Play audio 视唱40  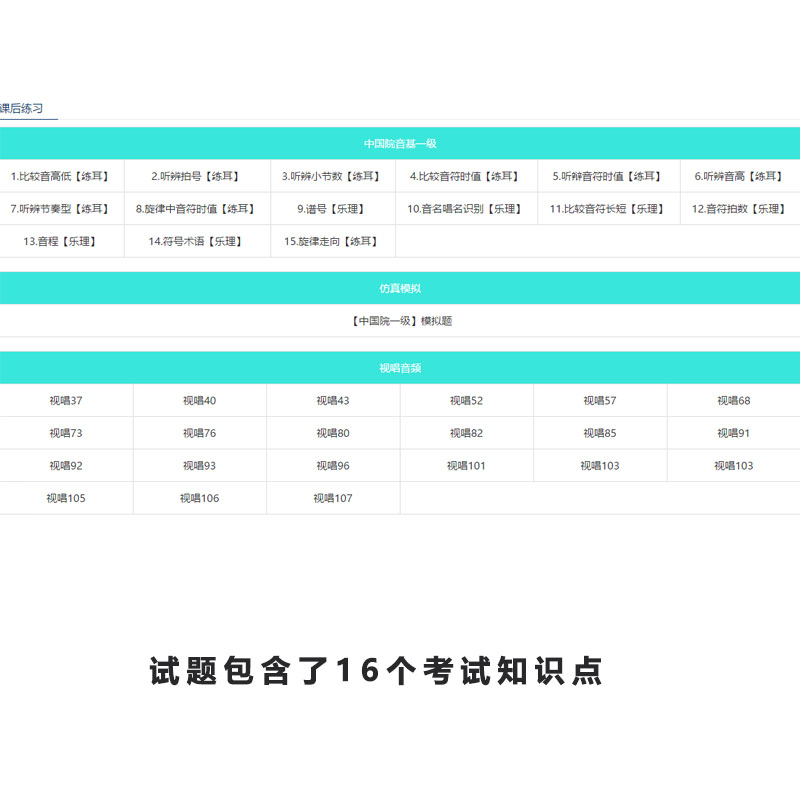pyautogui.click(x=199, y=401)
